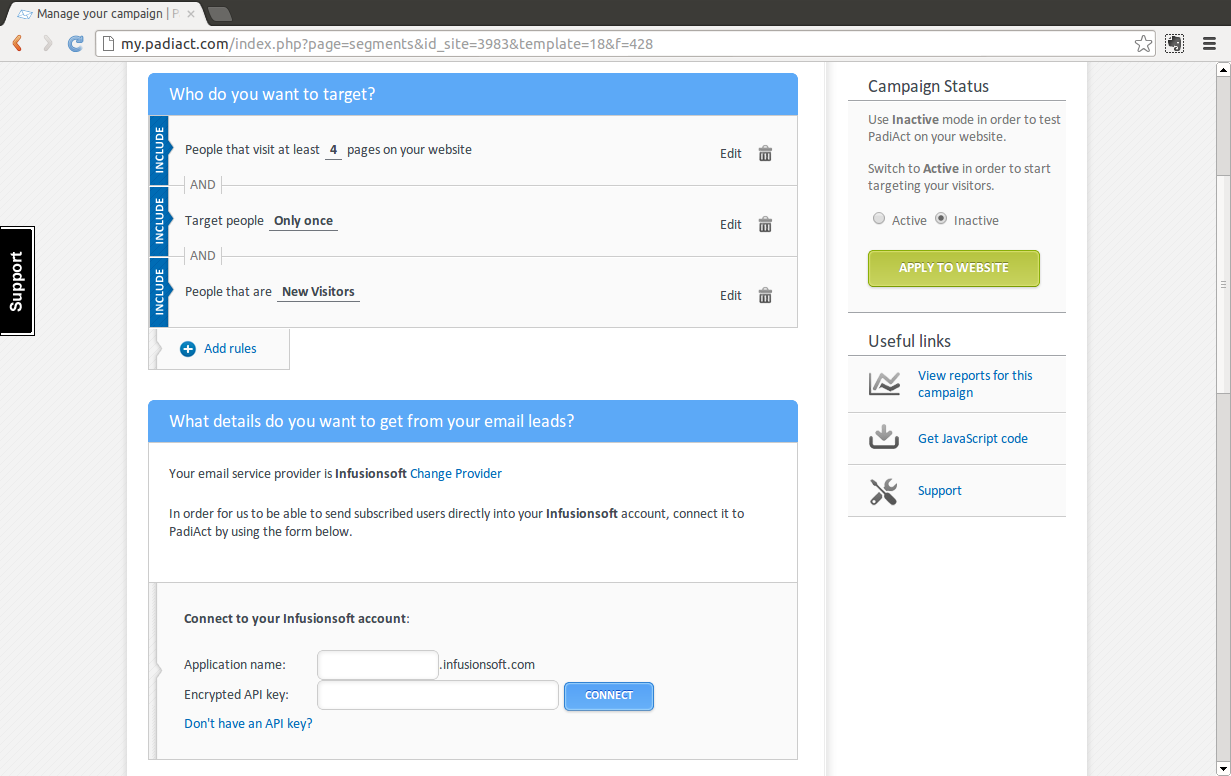Select the Inactive radio button
Viewport: 1231px width, 776px height.
click(941, 219)
